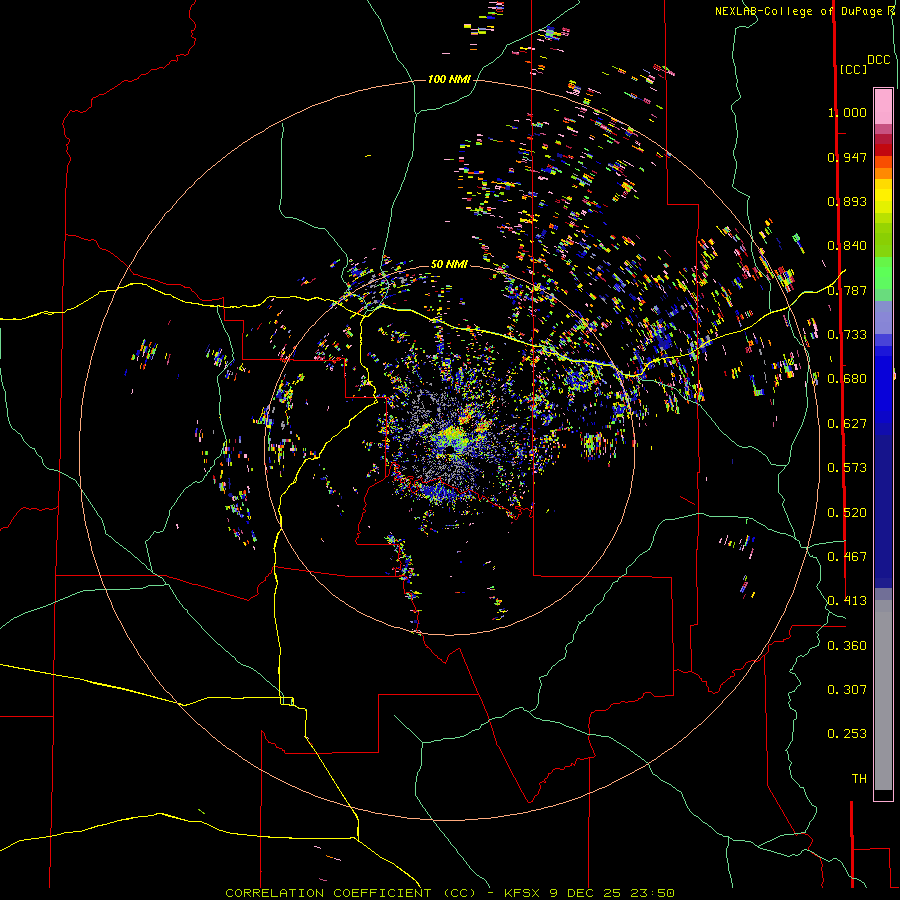Image resolution: width=900 pixels, height=900 pixels.
Task: Click the 1.000 value on color scale
Action: click(847, 112)
